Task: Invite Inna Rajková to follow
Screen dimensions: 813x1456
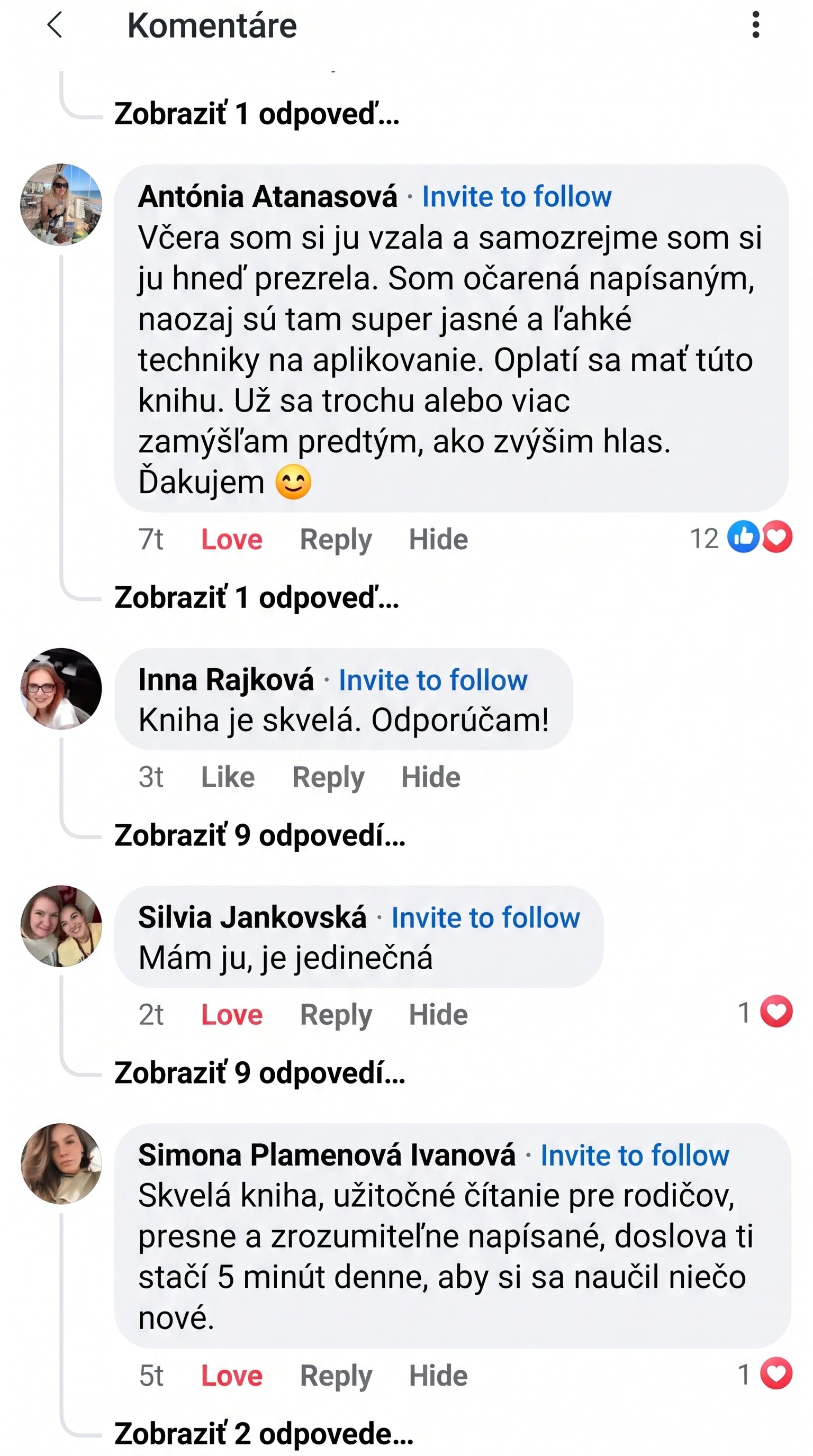Action: [433, 680]
